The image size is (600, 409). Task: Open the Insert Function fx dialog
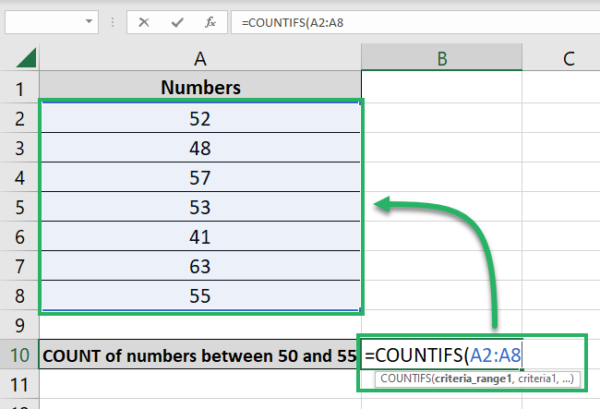coord(210,23)
